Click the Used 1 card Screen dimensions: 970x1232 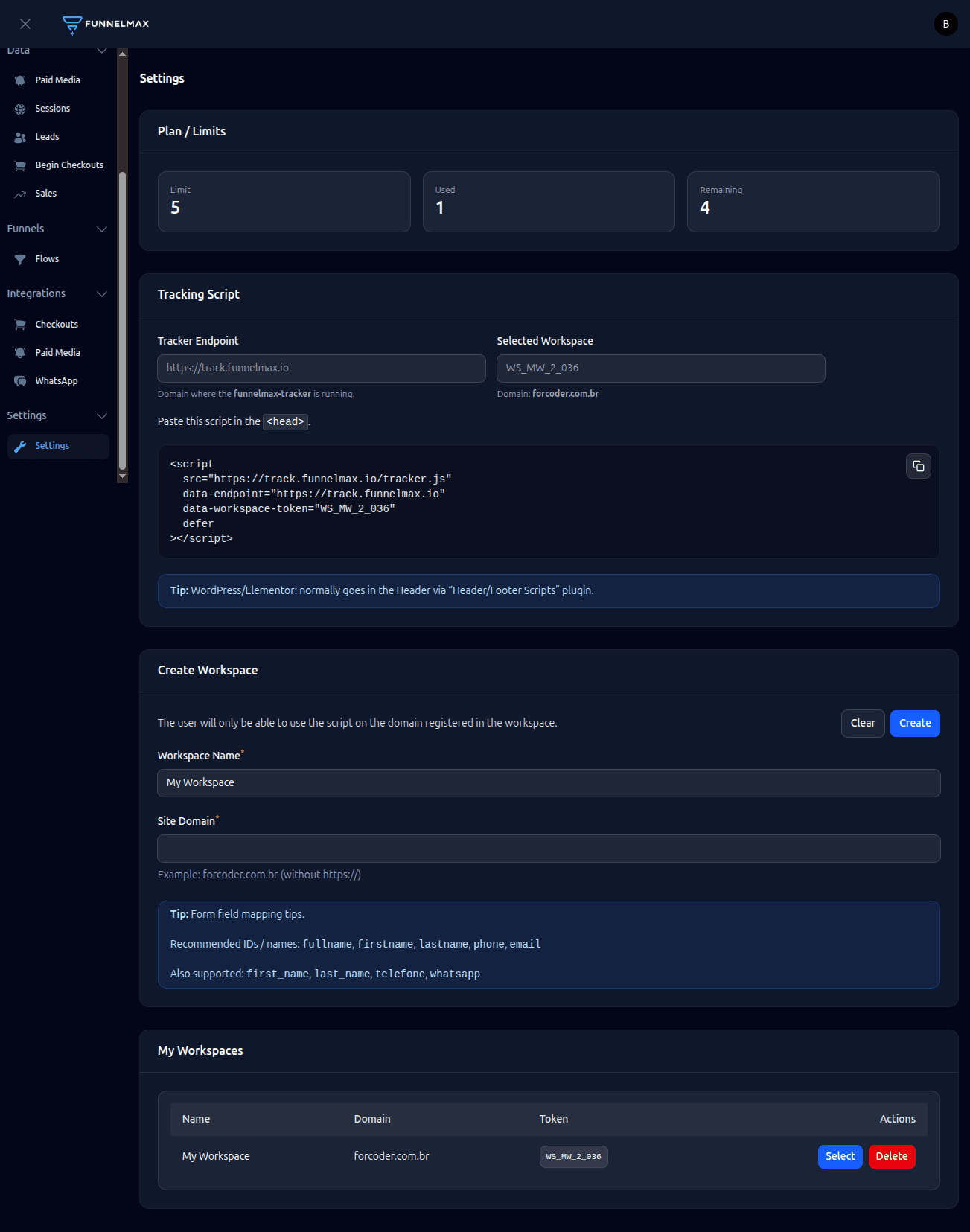pyautogui.click(x=549, y=202)
